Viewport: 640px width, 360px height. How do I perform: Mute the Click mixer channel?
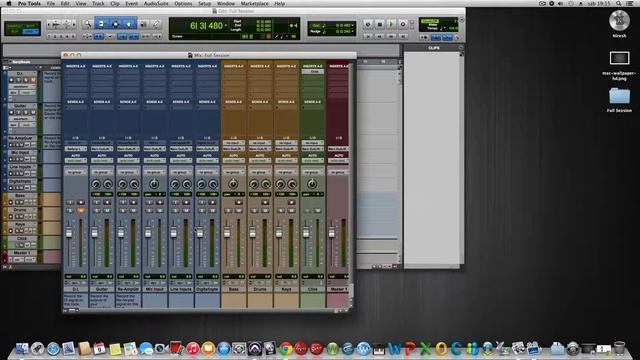coord(318,211)
